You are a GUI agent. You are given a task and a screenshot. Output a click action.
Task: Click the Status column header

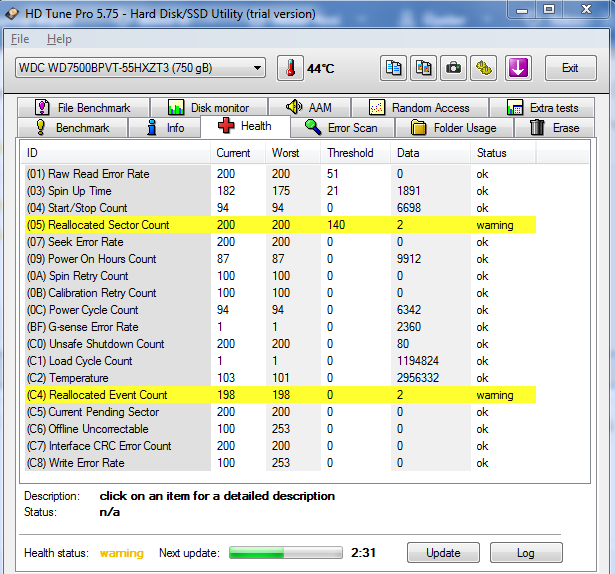503,153
